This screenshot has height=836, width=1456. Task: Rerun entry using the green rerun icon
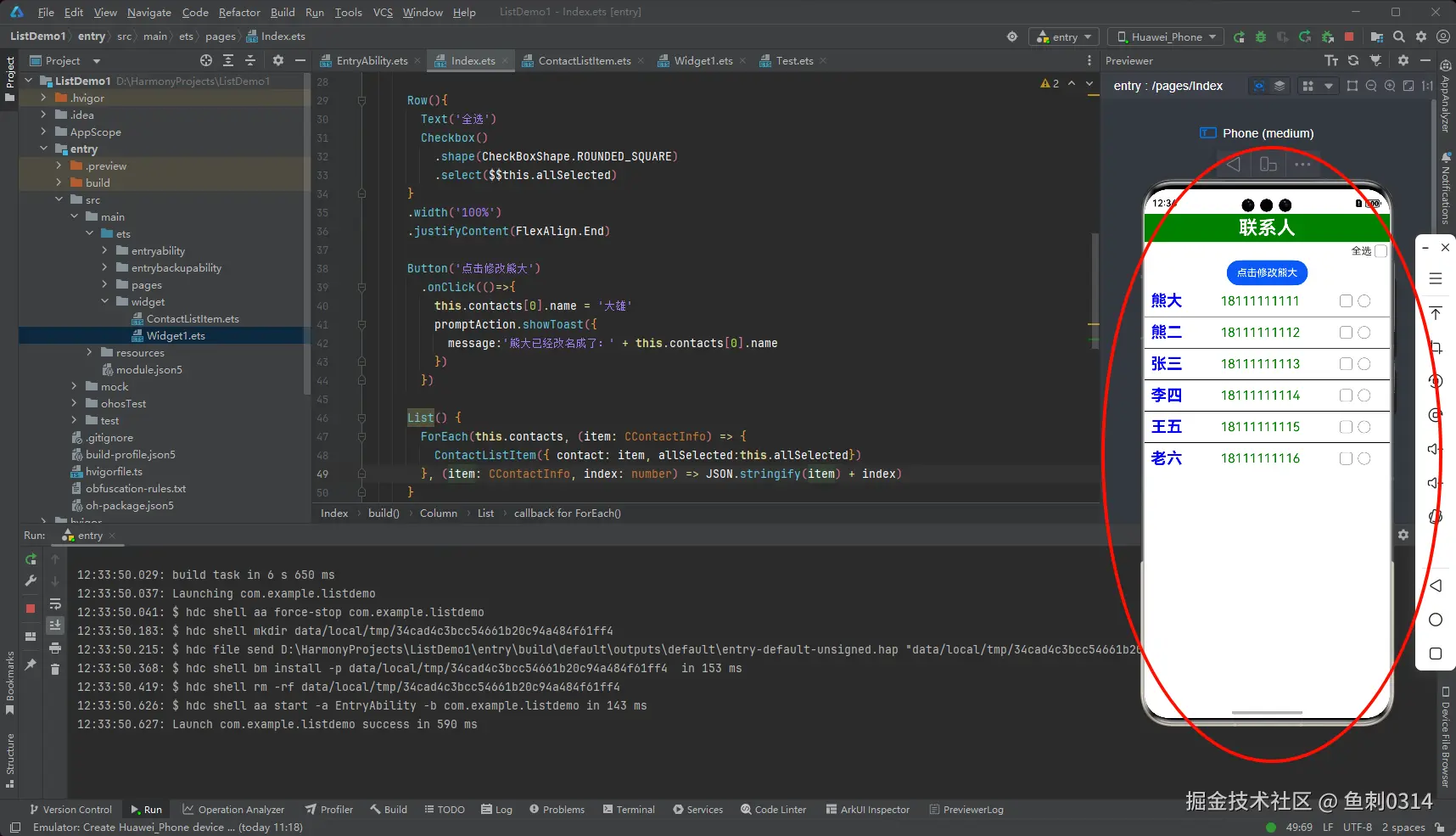[x=31, y=559]
